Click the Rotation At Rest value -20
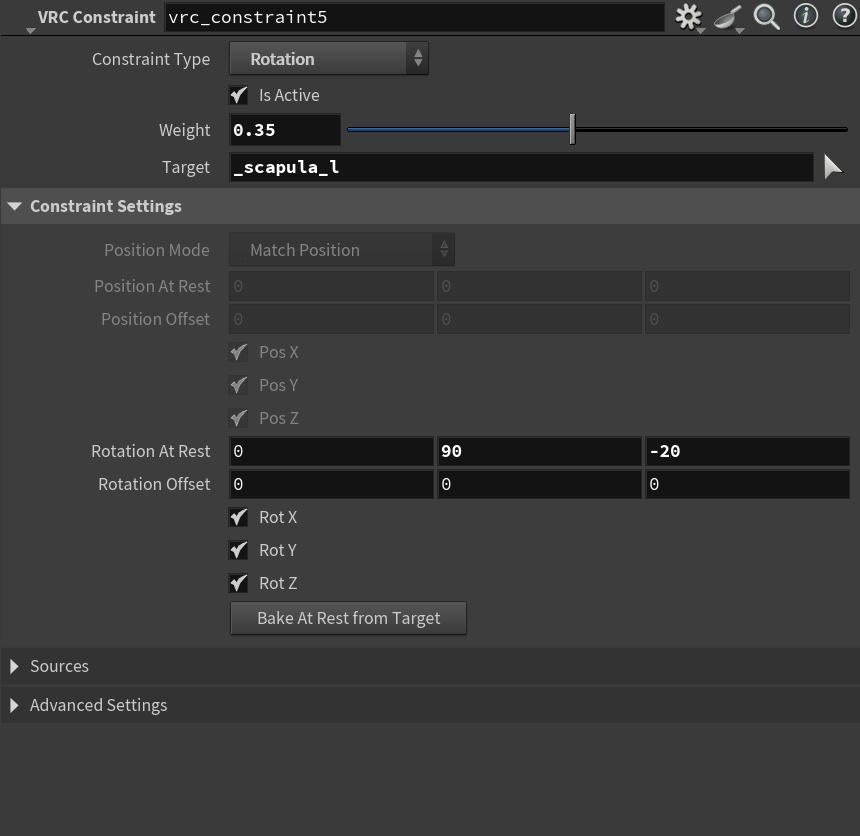Viewport: 860px width, 836px height. [748, 451]
